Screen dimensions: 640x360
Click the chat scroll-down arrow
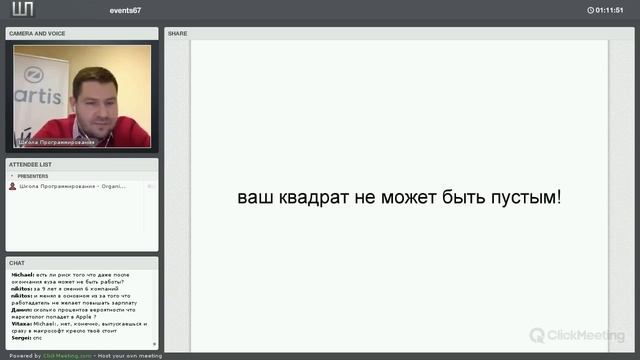[154, 344]
